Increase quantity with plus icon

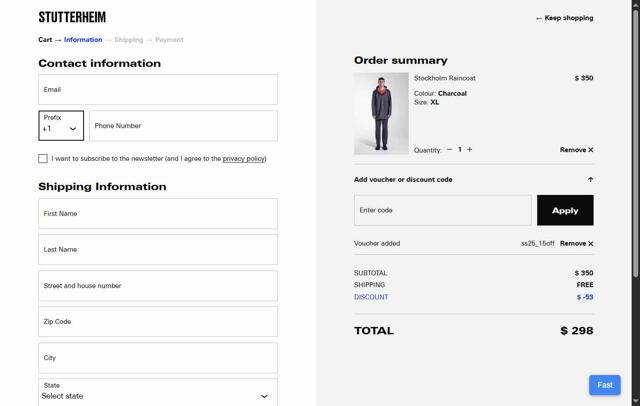click(470, 150)
